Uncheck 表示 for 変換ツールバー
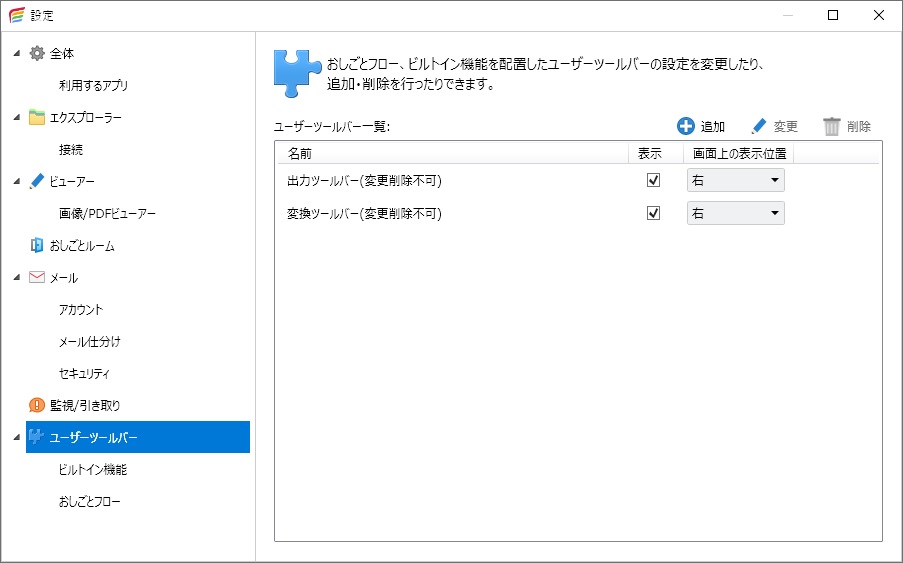 click(654, 213)
